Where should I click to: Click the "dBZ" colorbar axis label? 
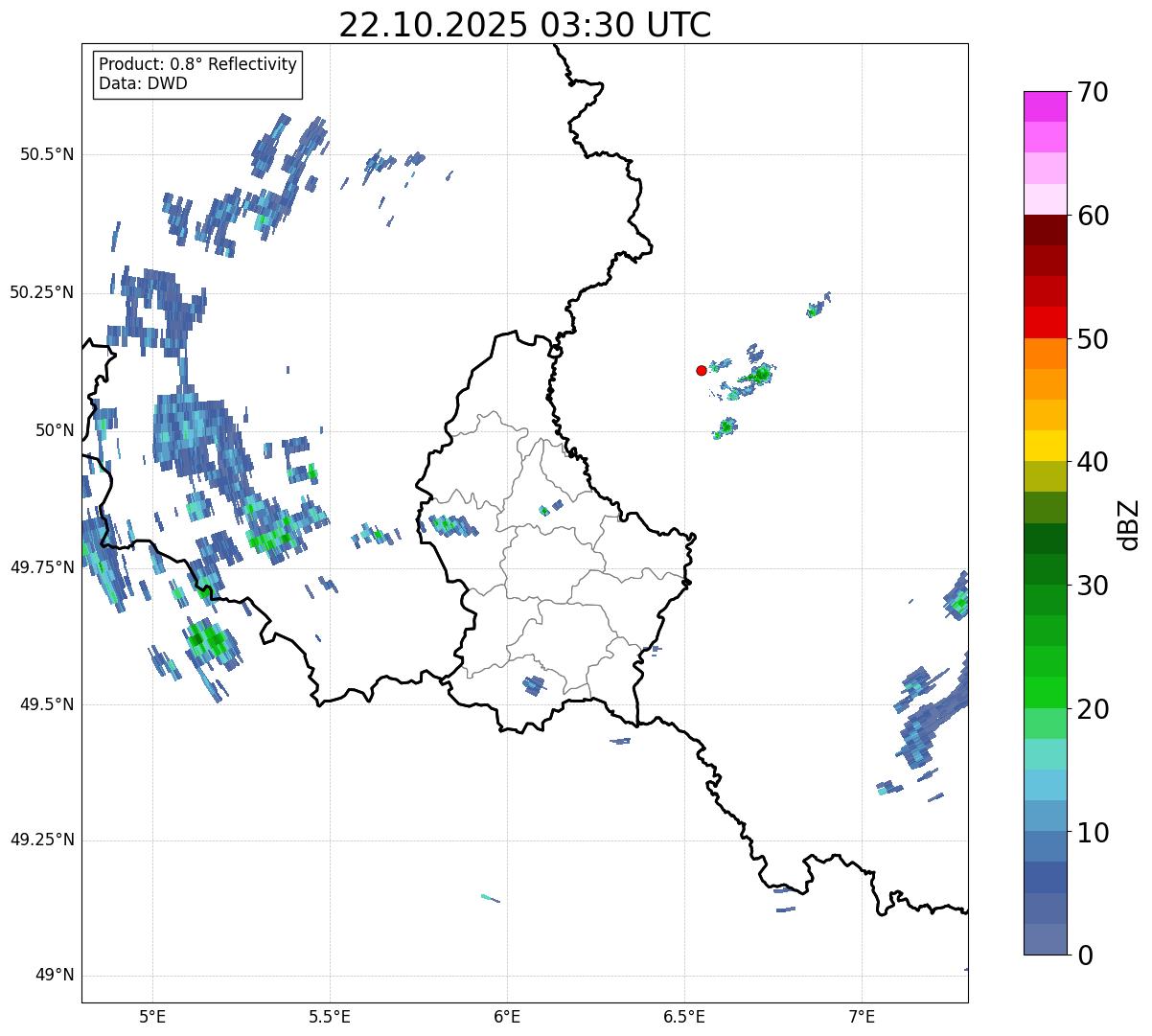1129,523
